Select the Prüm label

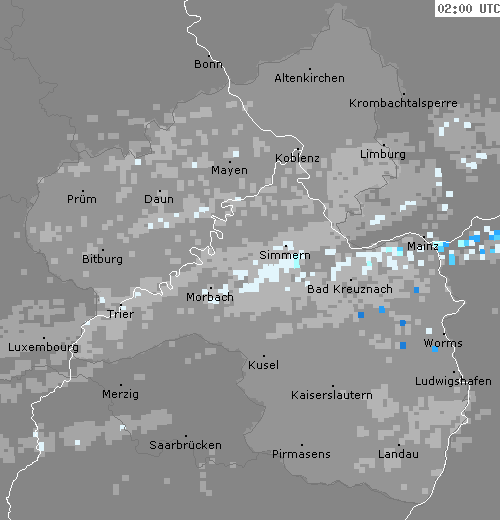(82, 199)
